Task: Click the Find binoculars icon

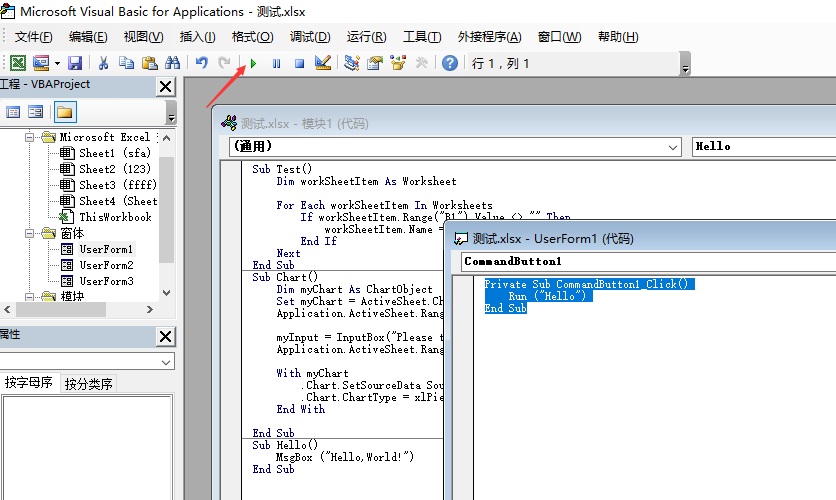Action: 172,63
